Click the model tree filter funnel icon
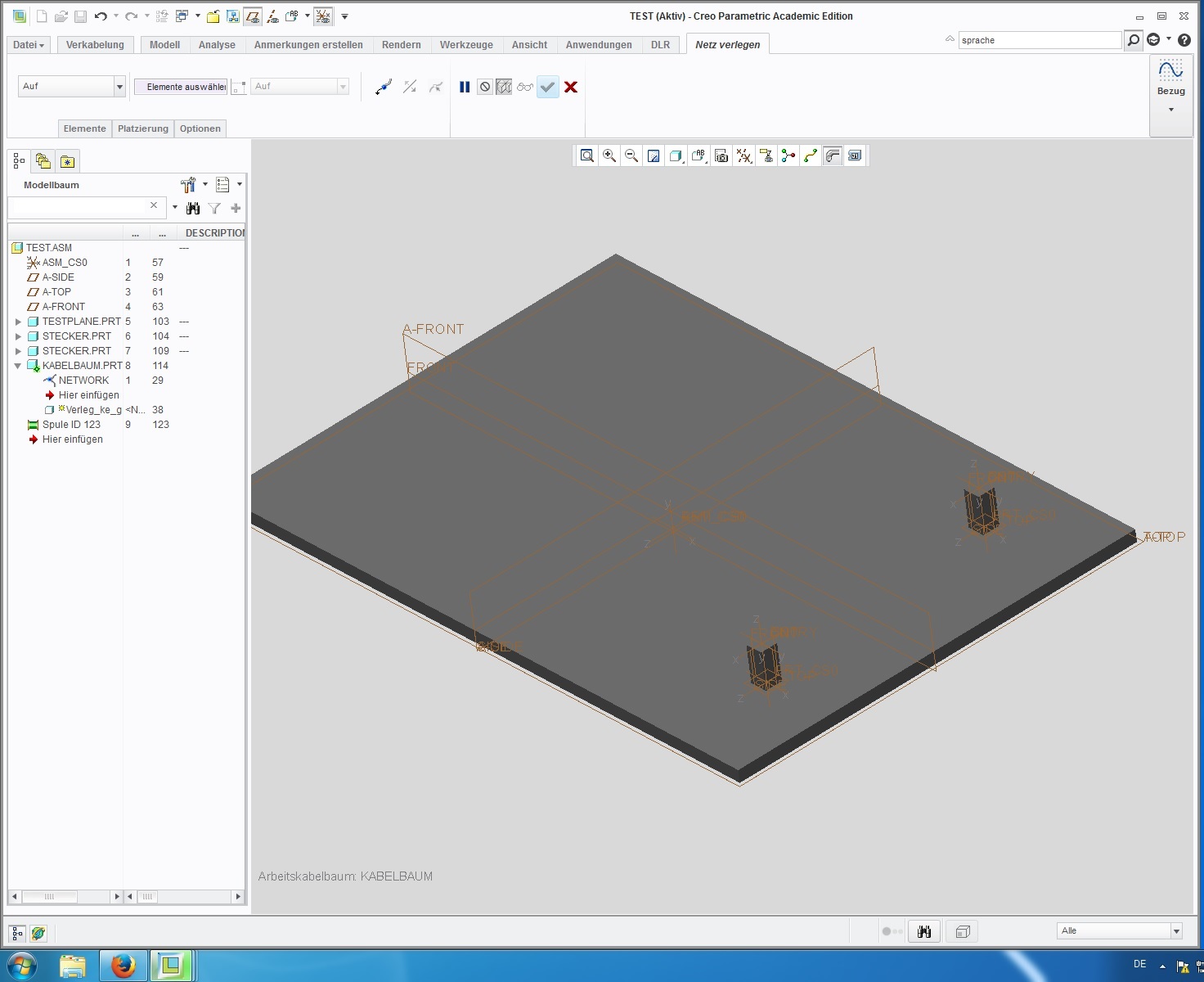Screen dimensions: 1204x982 (214, 208)
